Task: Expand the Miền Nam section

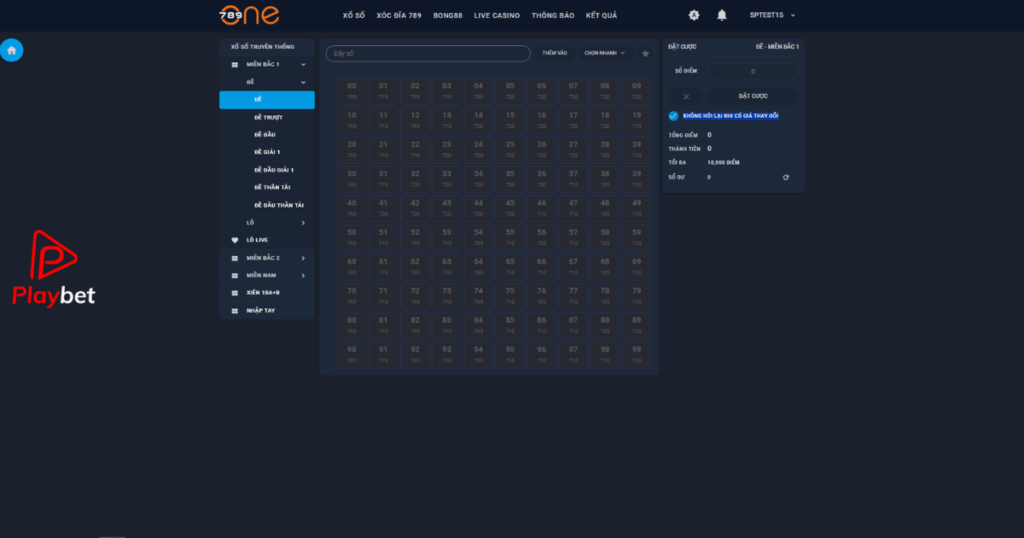Action: click(266, 276)
